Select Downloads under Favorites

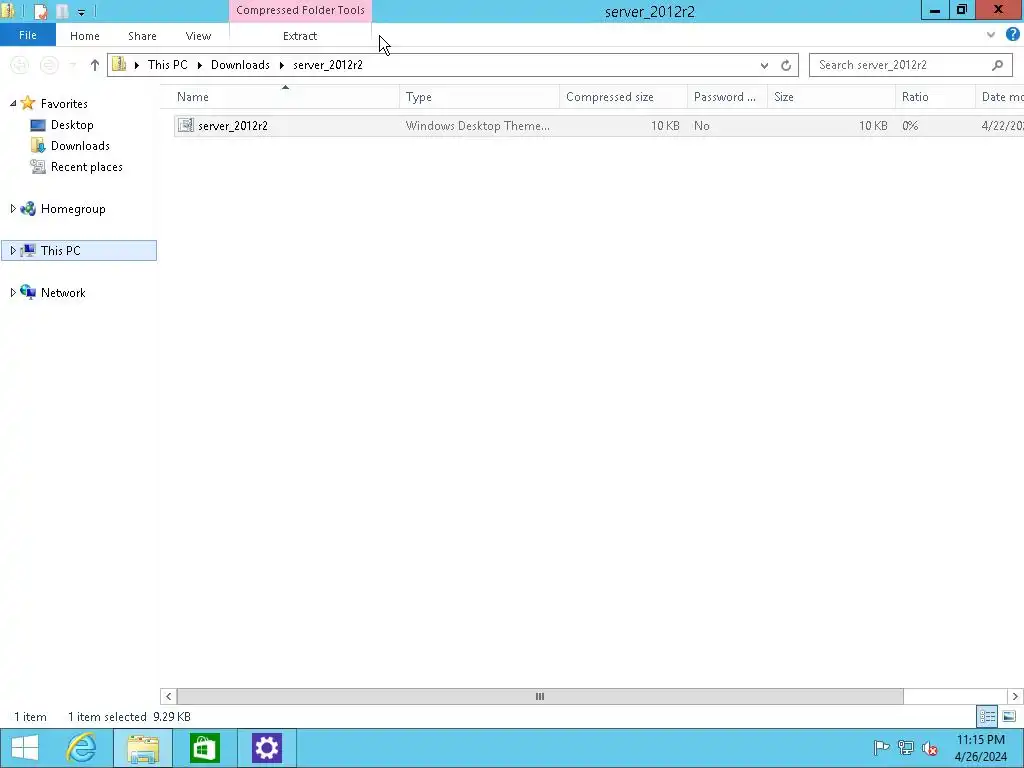pyautogui.click(x=80, y=146)
